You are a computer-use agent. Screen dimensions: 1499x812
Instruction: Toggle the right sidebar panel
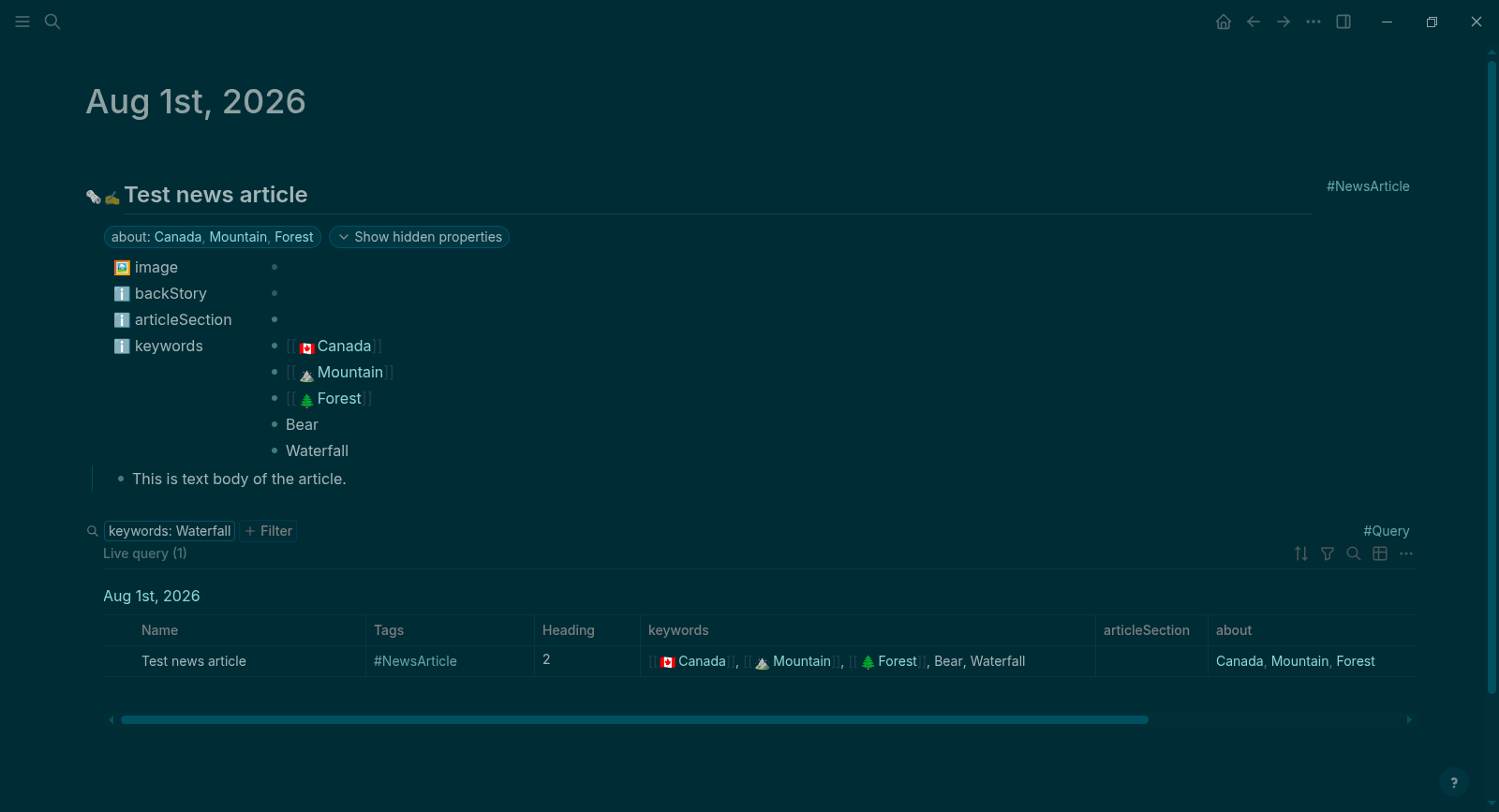1343,22
